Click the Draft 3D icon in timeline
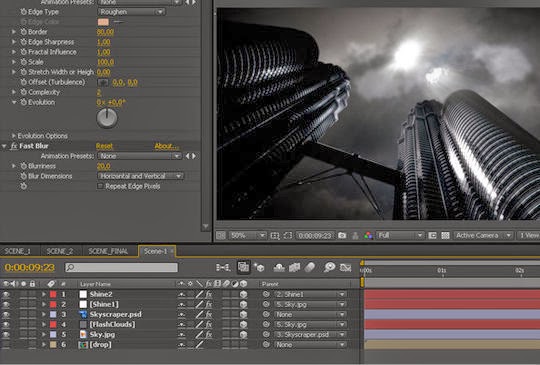 259,268
